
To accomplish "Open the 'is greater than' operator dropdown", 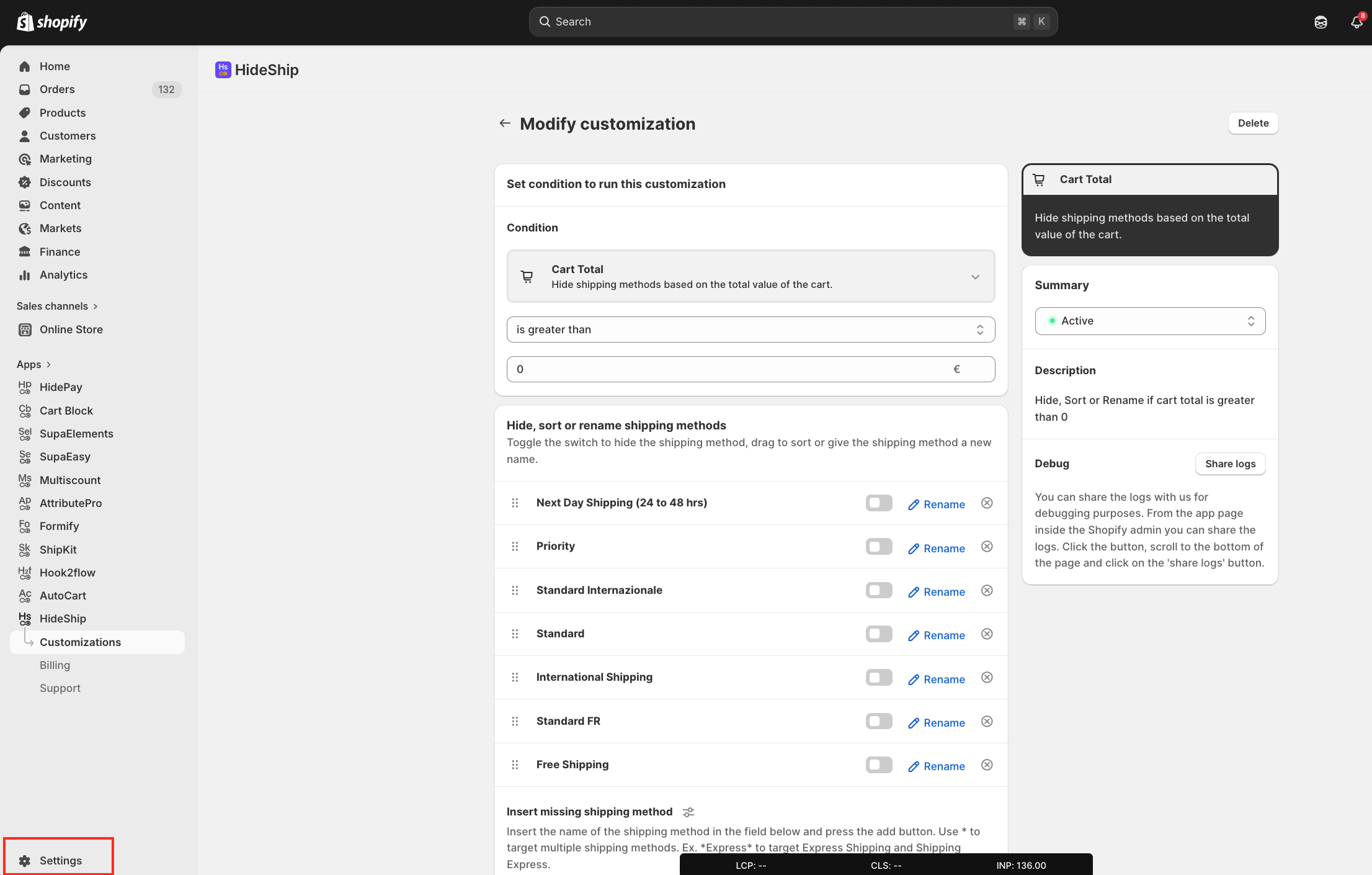I will (x=751, y=330).
